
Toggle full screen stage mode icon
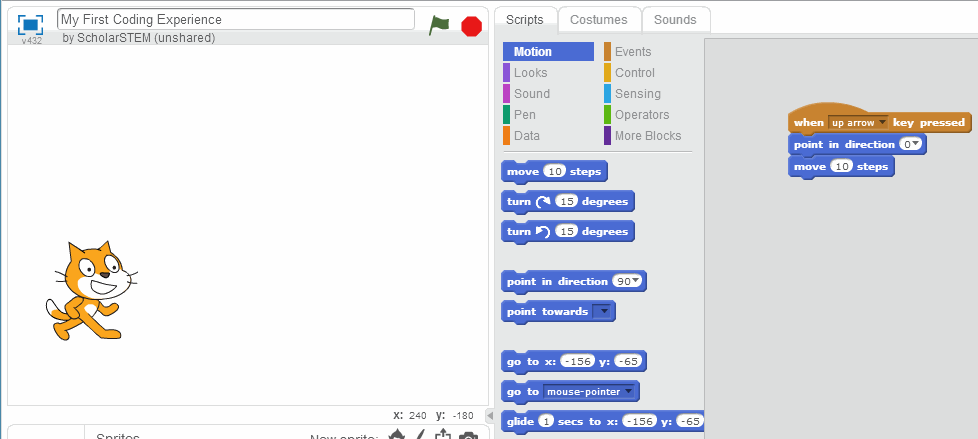click(x=31, y=25)
